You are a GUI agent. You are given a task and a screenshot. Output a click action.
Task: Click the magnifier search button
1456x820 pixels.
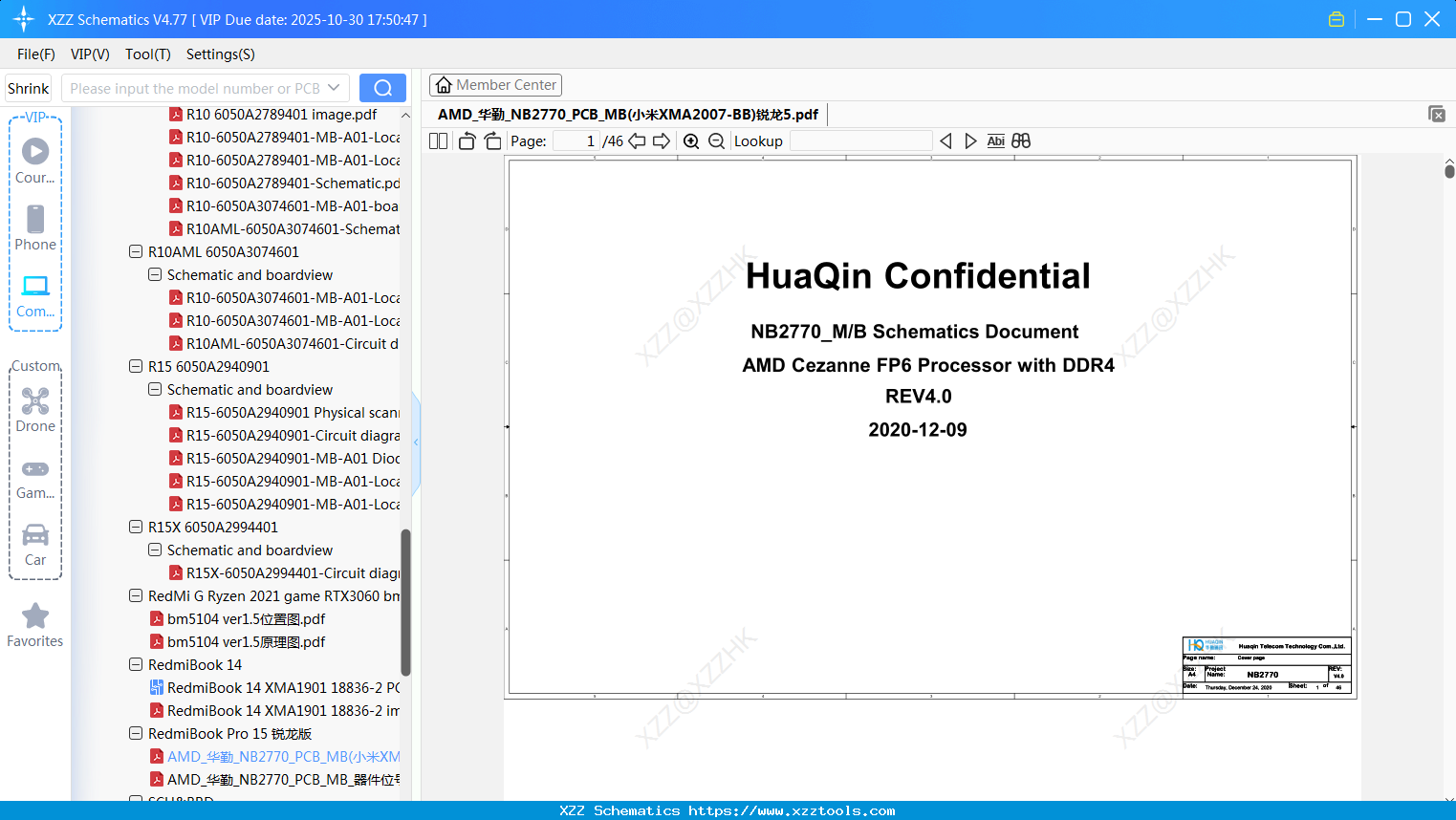(x=382, y=88)
